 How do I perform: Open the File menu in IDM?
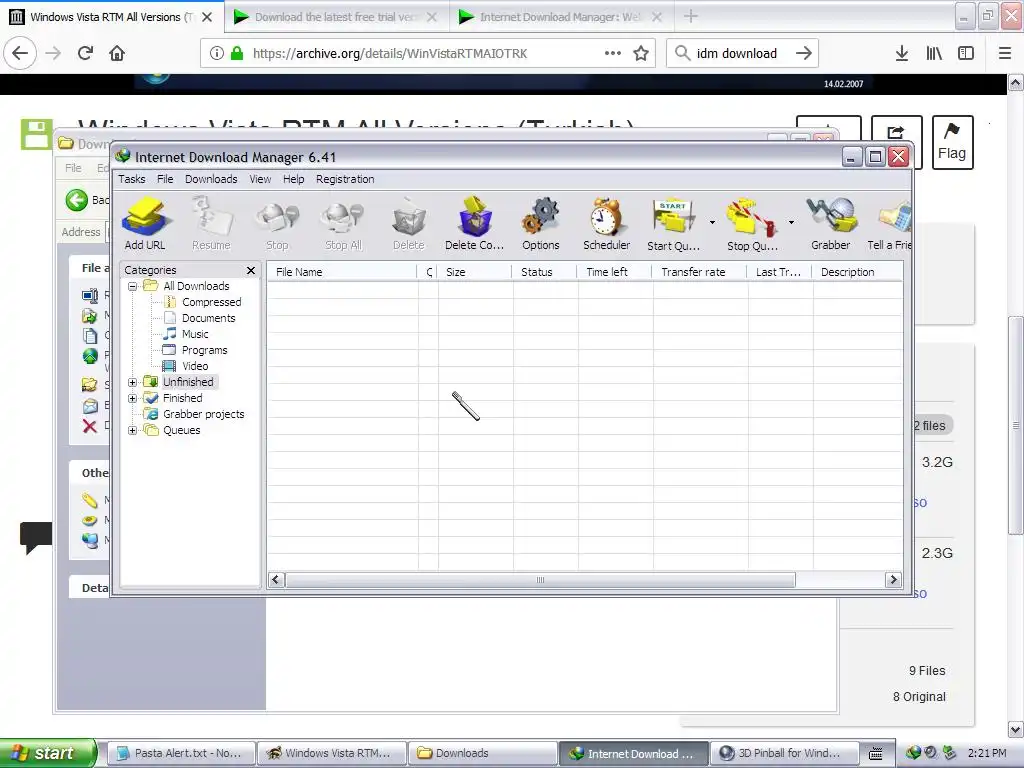[165, 179]
